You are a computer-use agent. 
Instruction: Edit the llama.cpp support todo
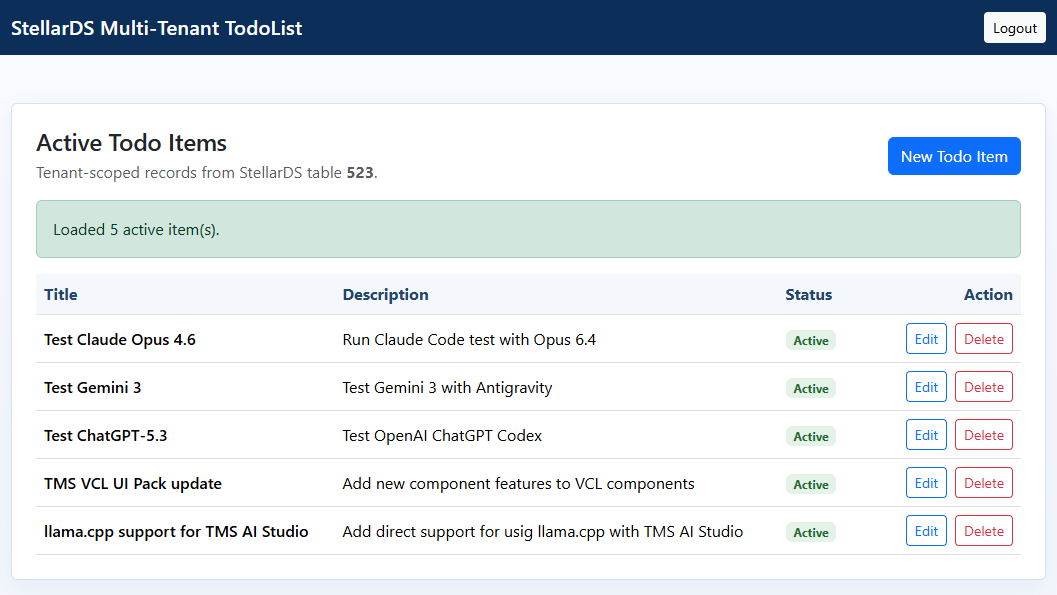pos(925,530)
